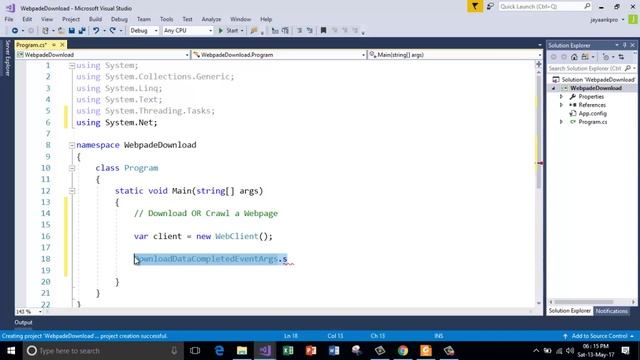This screenshot has height=360, width=640.
Task: Collapse the Main method code block
Action: point(72,191)
